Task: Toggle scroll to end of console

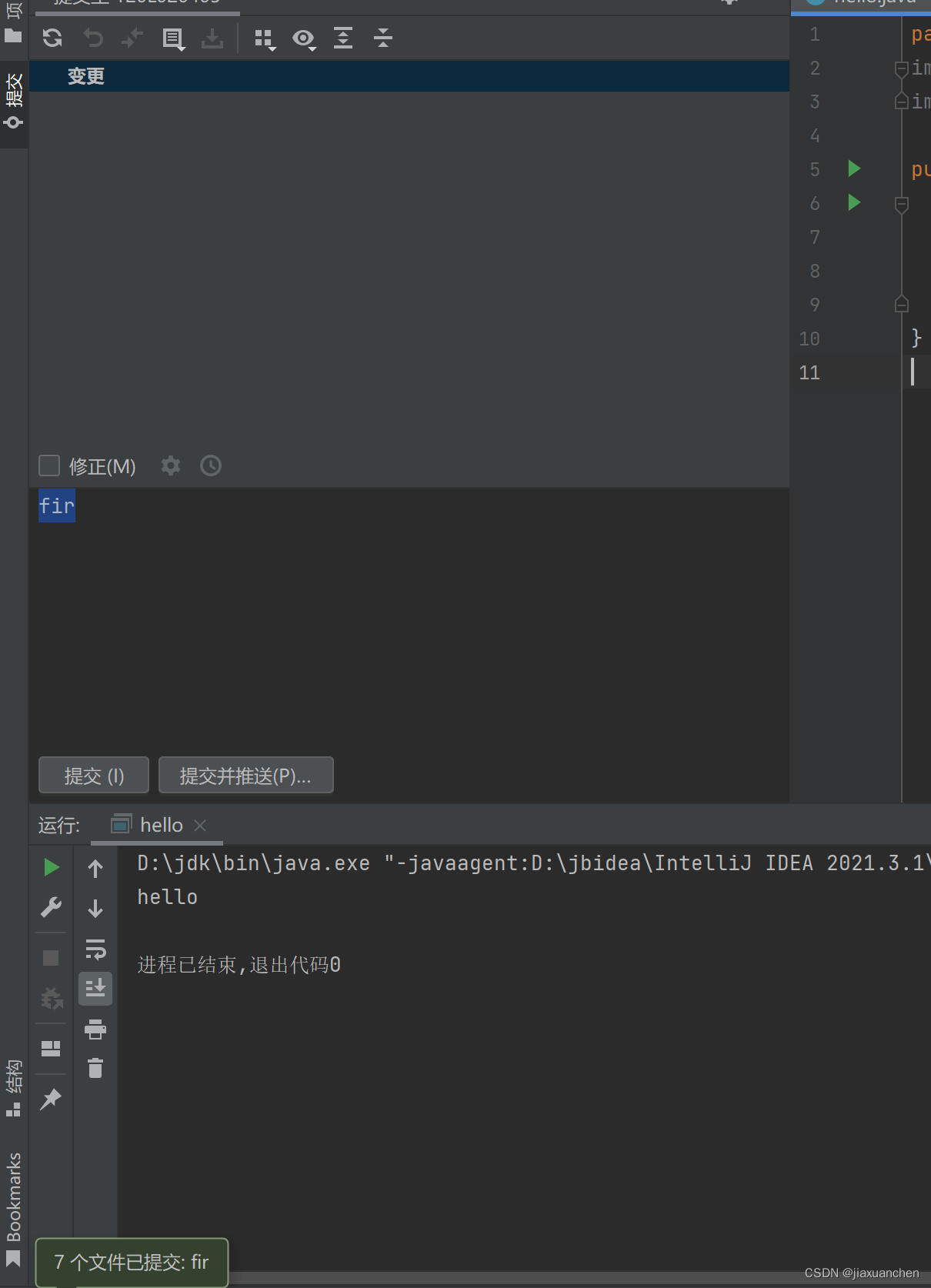Action: pyautogui.click(x=95, y=989)
